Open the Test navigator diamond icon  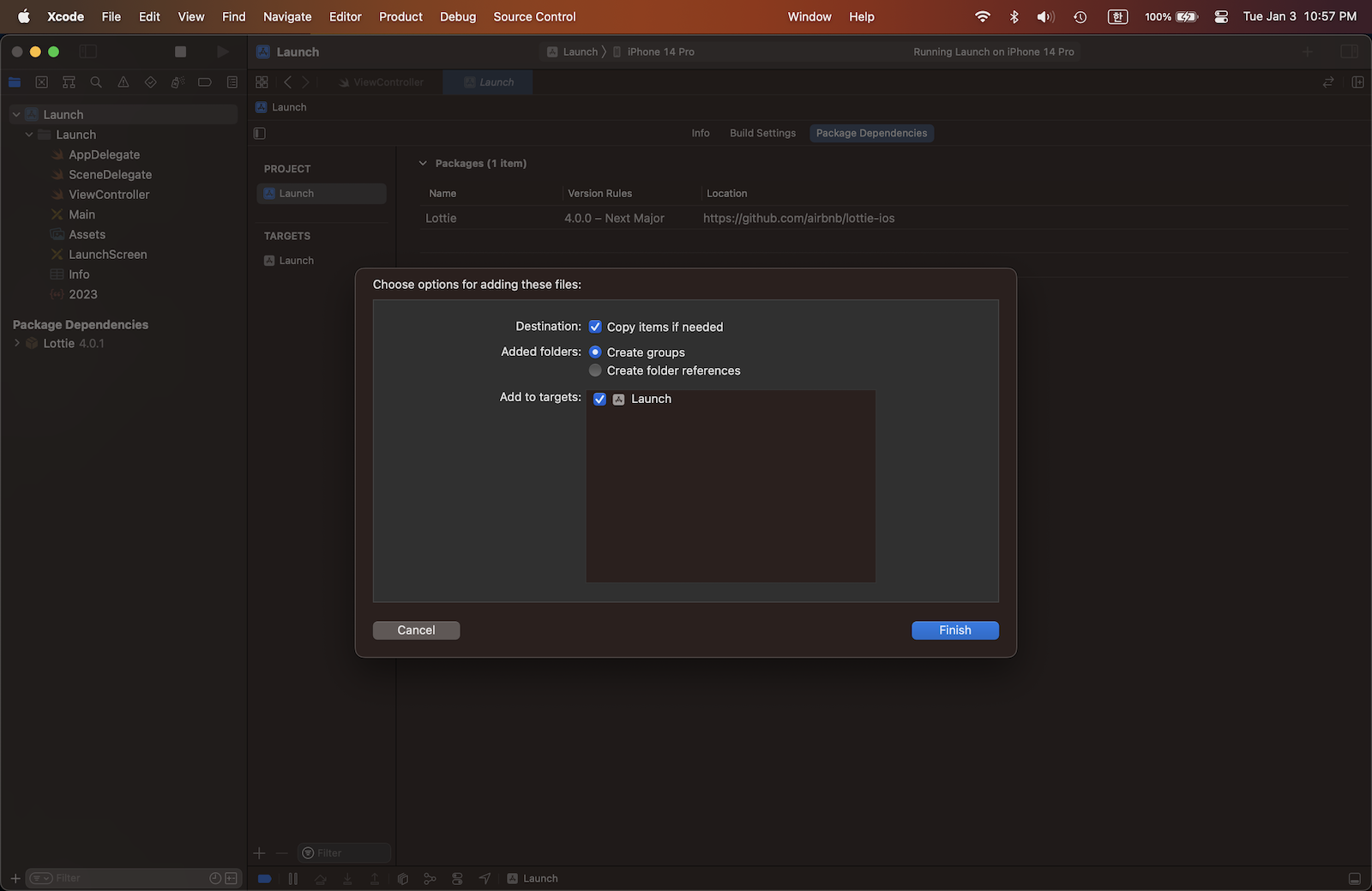pos(150,81)
